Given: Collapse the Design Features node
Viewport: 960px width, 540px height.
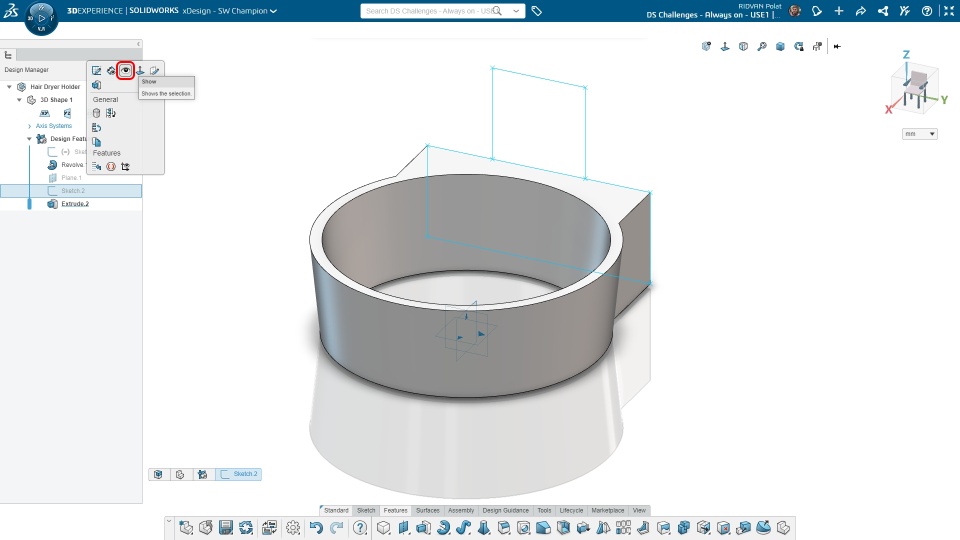Looking at the screenshot, I should pyautogui.click(x=29, y=139).
